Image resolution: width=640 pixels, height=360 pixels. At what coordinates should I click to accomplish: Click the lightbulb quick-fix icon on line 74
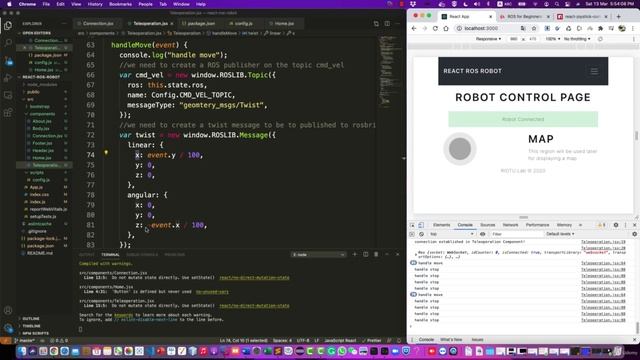pyautogui.click(x=106, y=153)
